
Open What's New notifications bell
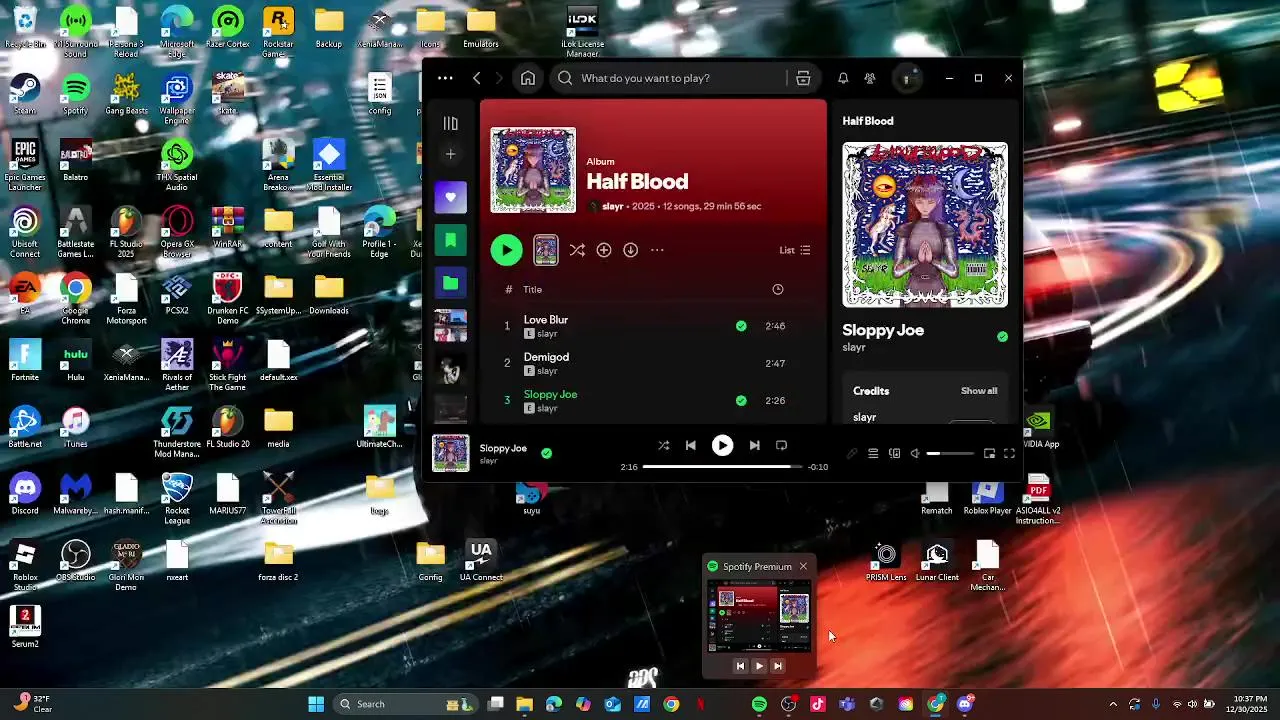click(x=843, y=78)
